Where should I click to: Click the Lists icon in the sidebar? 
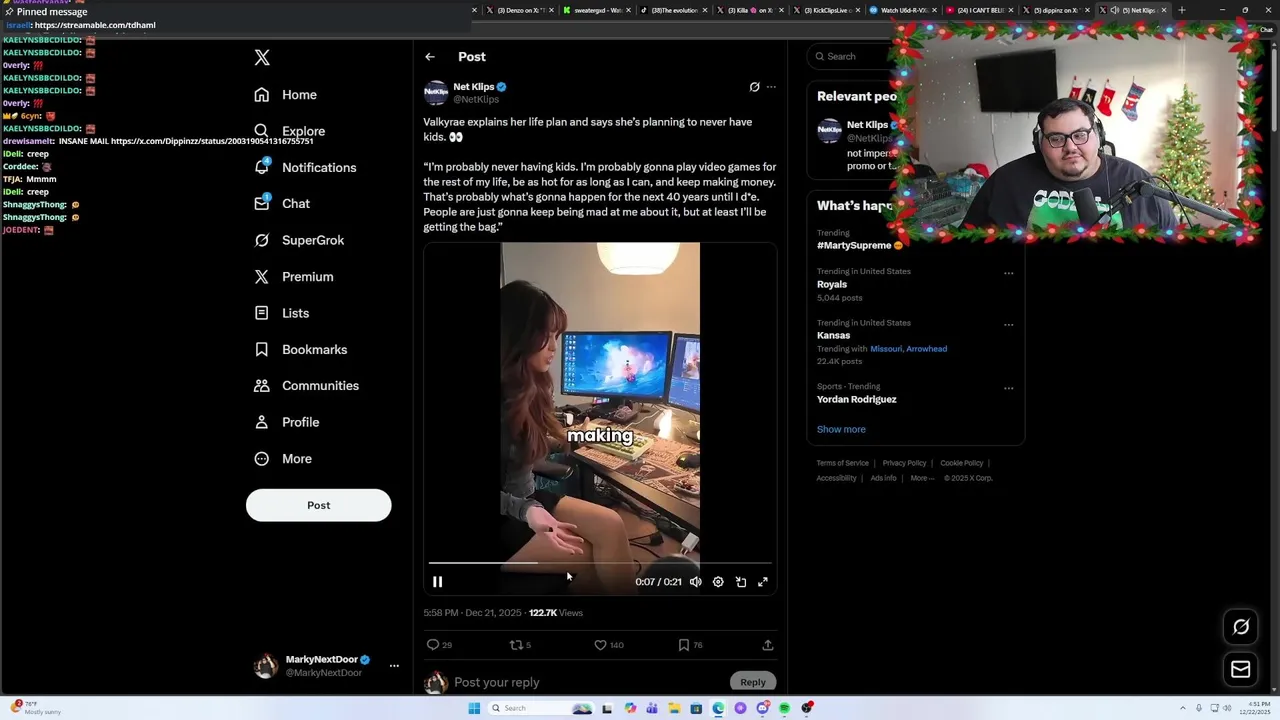tap(262, 313)
